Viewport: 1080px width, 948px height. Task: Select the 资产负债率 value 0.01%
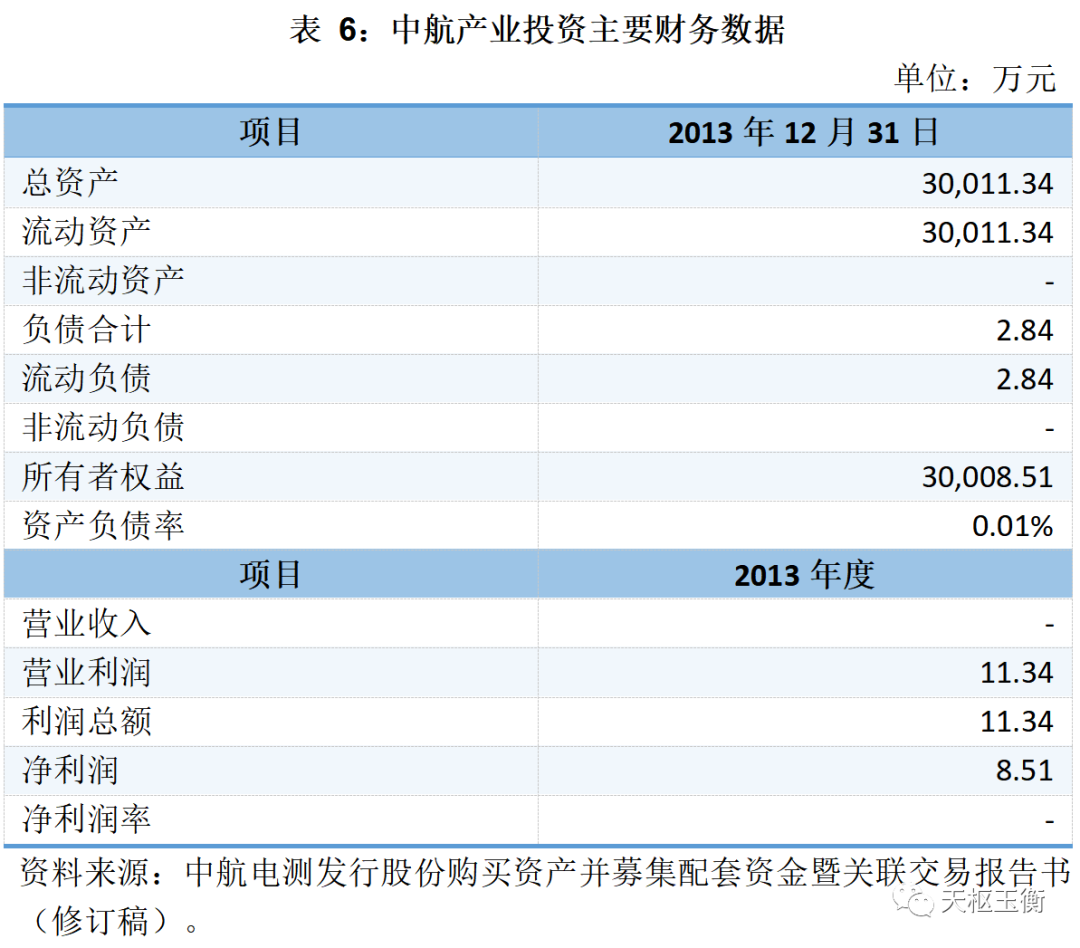point(1012,526)
